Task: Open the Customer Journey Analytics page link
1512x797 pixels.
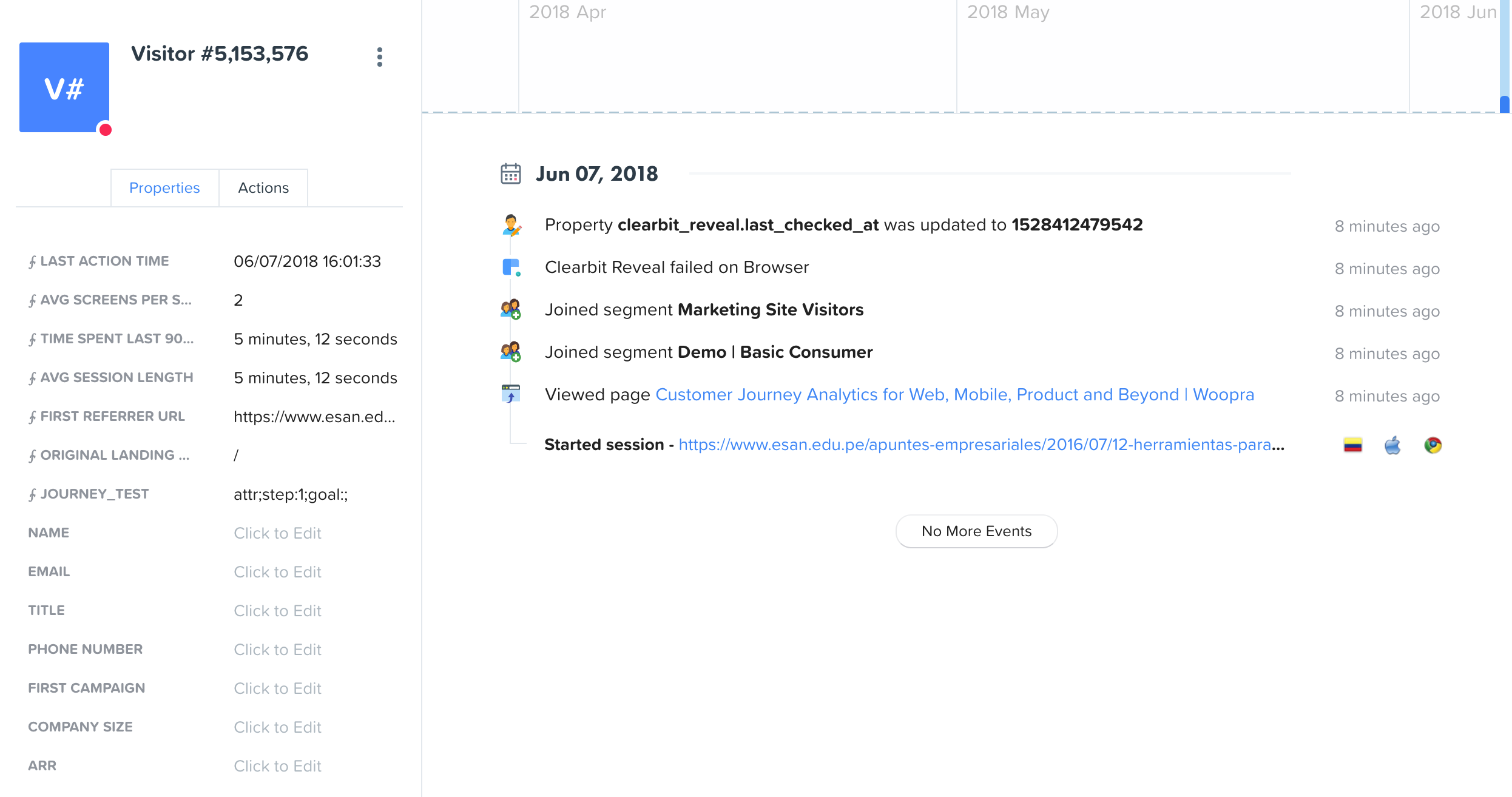Action: pos(954,395)
